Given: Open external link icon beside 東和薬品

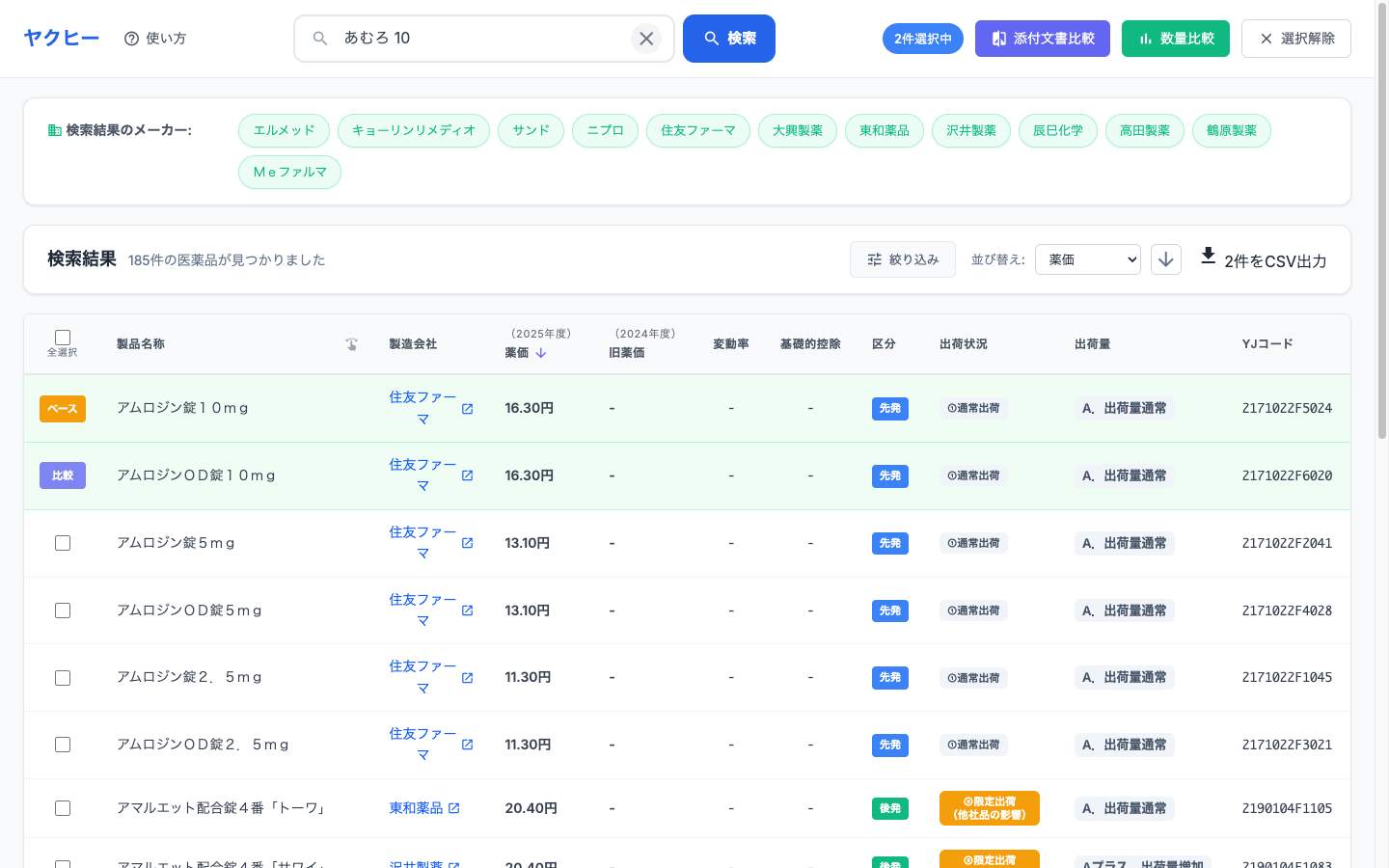Looking at the screenshot, I should pyautogui.click(x=454, y=808).
